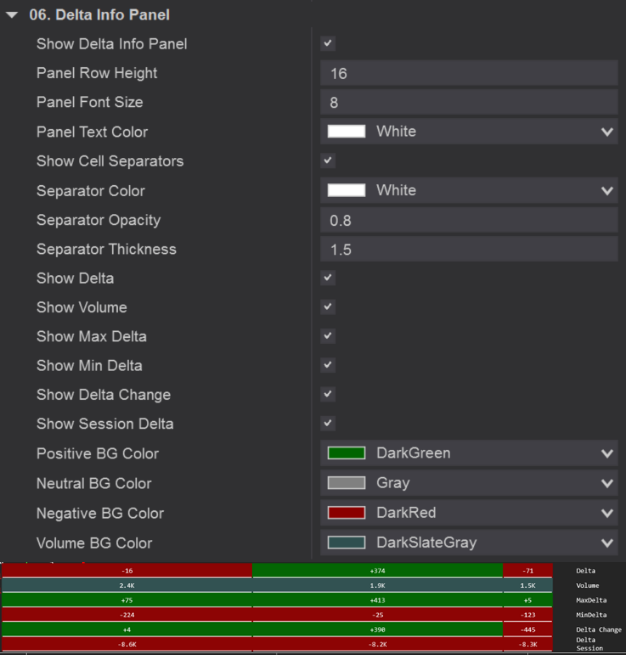Screen dimensions: 626x656
Task: Uncheck Show Delta Change checkbox
Action: pos(328,395)
